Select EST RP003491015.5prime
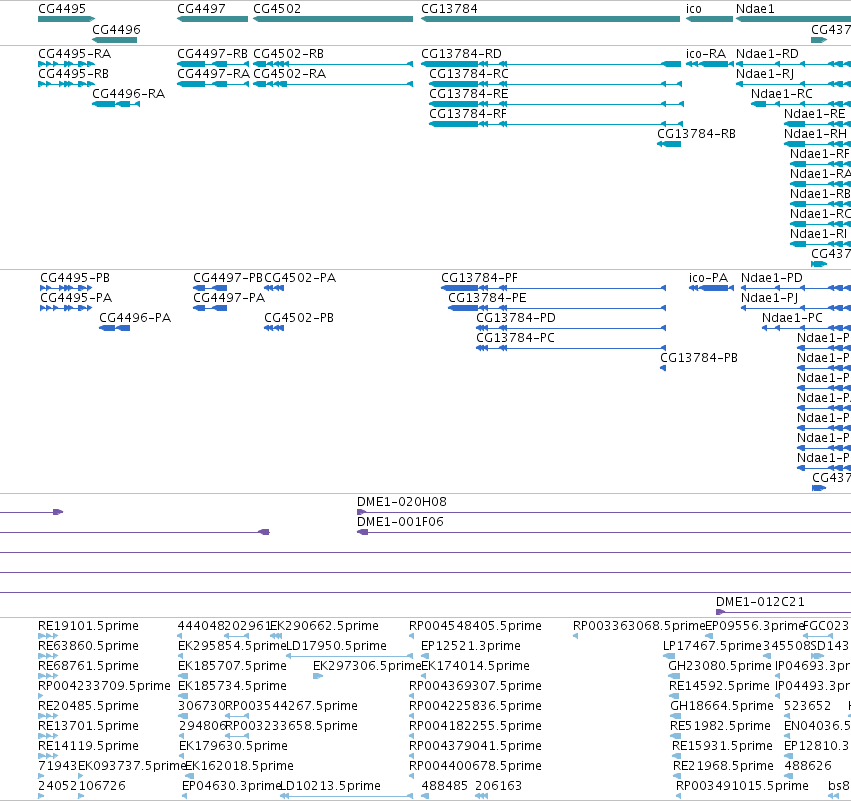The height and width of the screenshot is (801, 851). tap(678, 796)
